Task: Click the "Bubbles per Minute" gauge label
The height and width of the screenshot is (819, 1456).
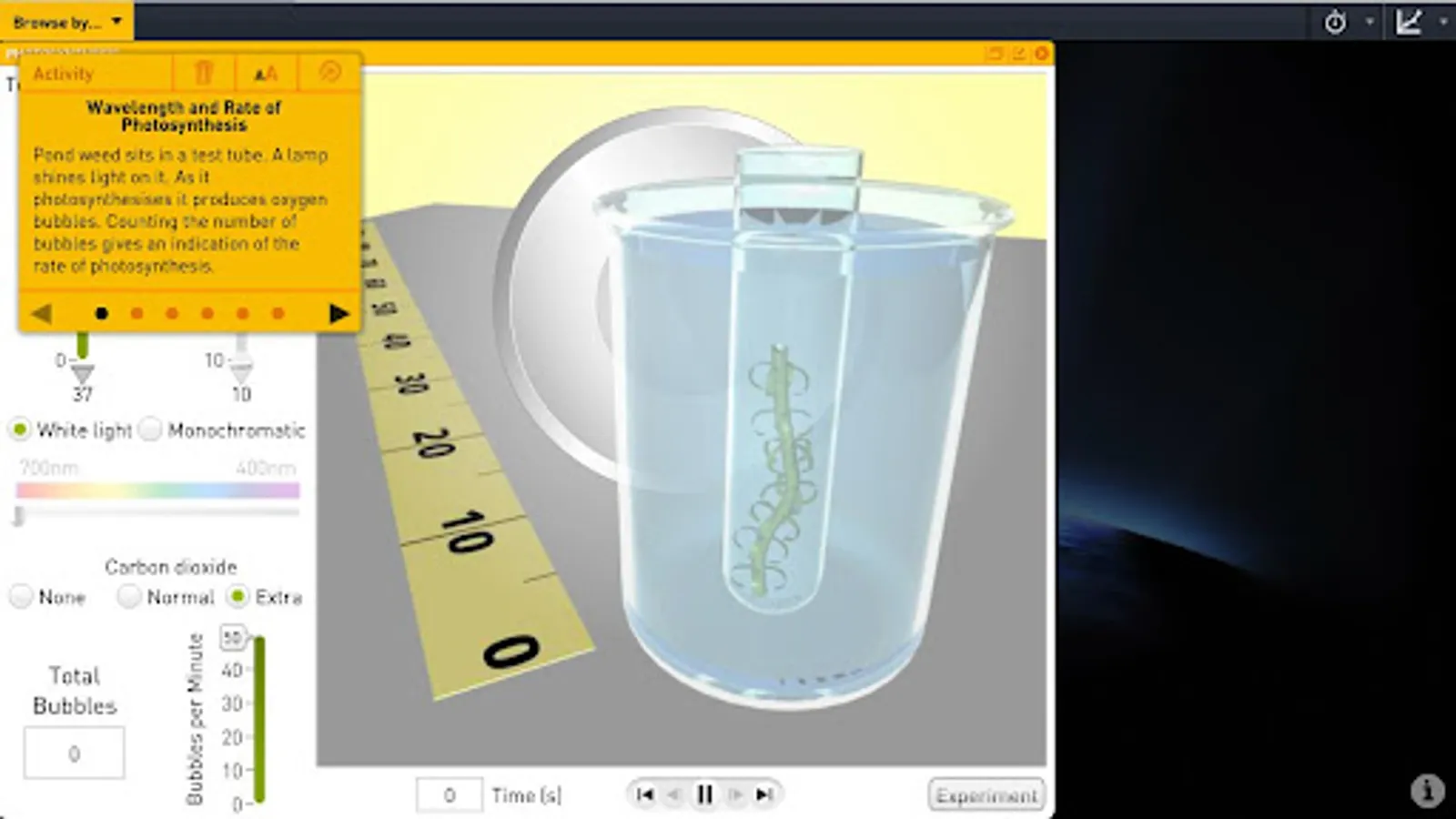Action: pyautogui.click(x=195, y=719)
